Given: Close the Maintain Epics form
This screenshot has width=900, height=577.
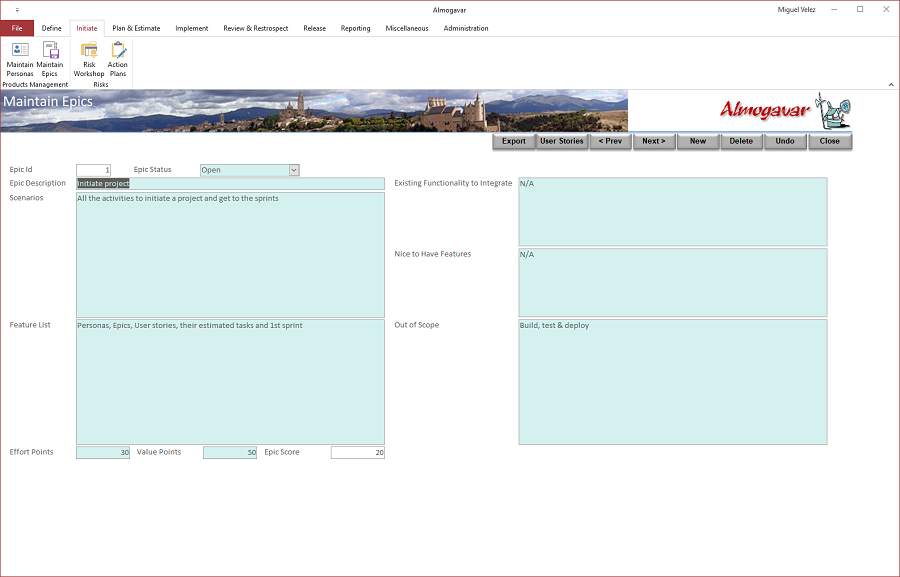Looking at the screenshot, I should point(829,141).
